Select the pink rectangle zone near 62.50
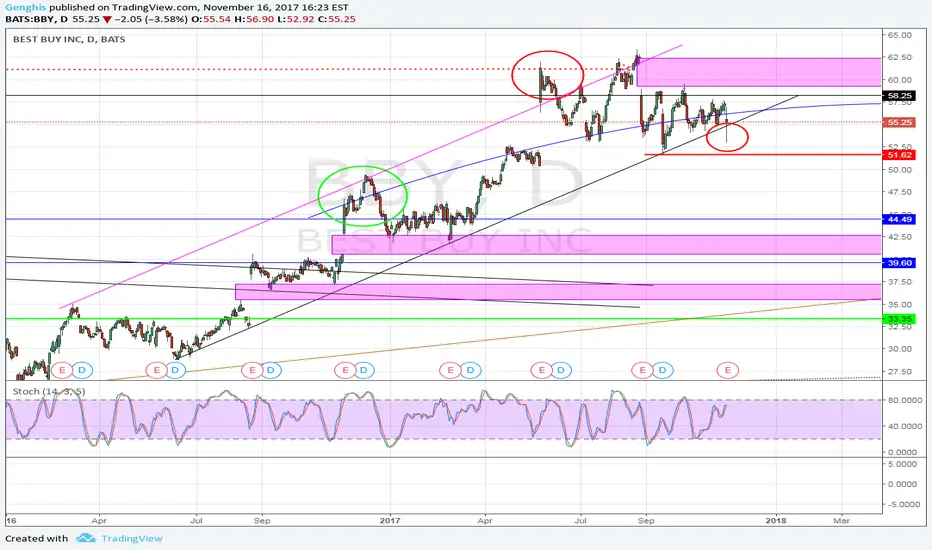Image resolution: width=932 pixels, height=550 pixels. (758, 72)
